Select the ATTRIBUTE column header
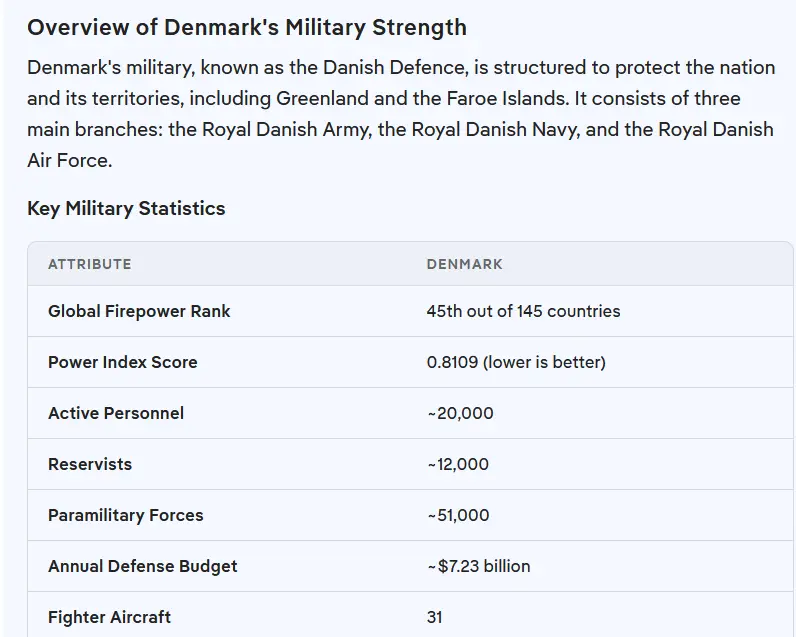Image resolution: width=796 pixels, height=637 pixels. [x=89, y=264]
